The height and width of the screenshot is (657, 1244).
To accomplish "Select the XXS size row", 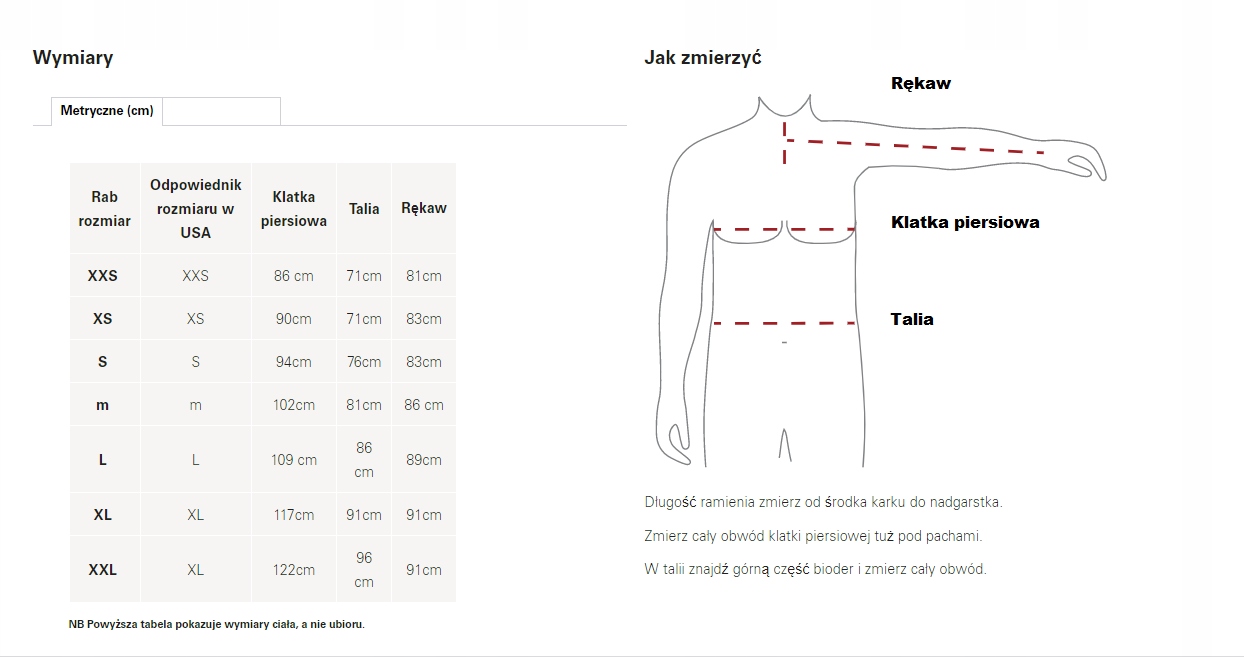I will (104, 275).
